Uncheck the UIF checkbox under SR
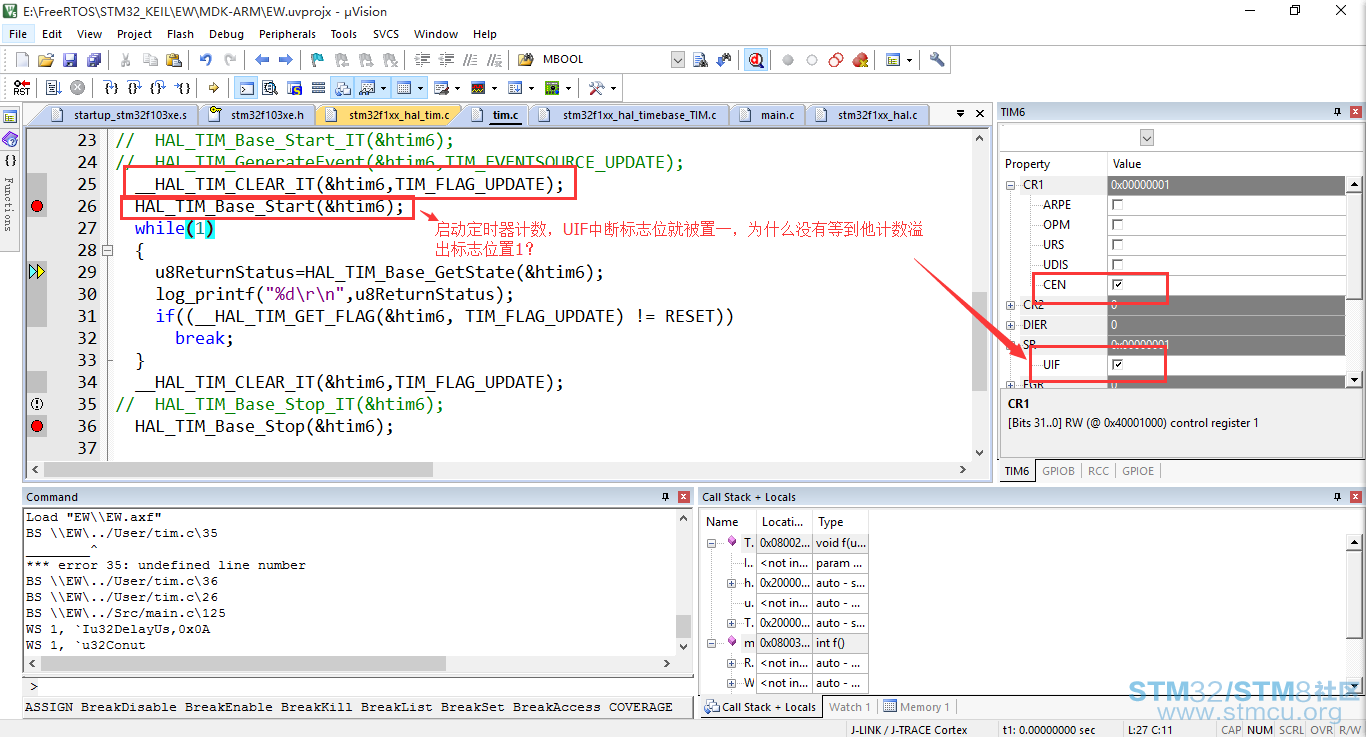Screen dimensions: 1366x737 click(1117, 365)
